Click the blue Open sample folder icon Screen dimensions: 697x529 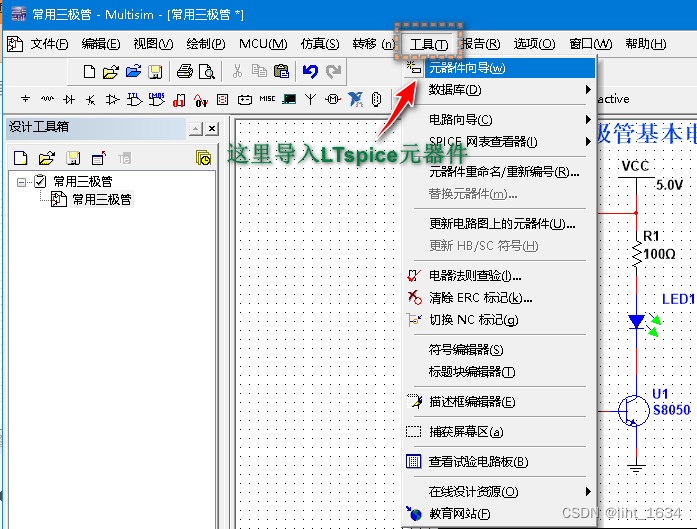pyautogui.click(x=133, y=71)
